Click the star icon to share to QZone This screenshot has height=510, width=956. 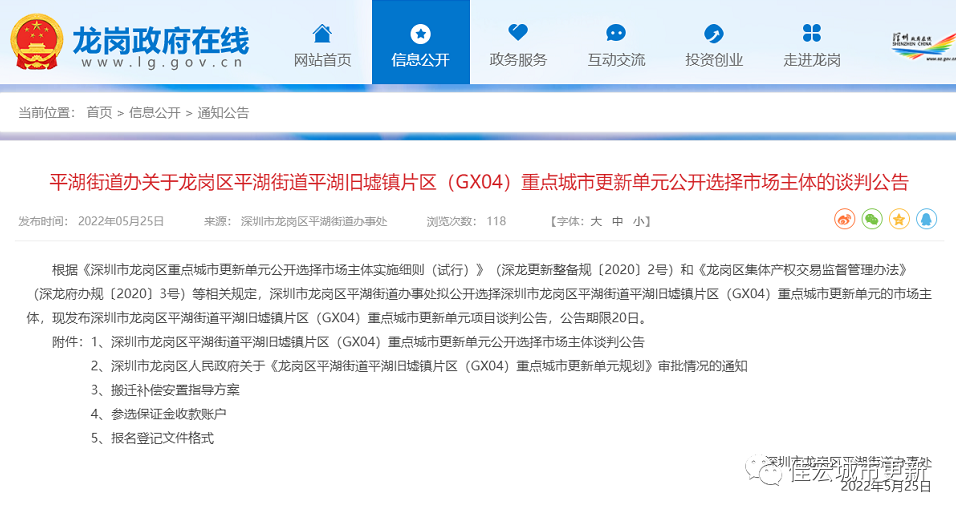[899, 219]
